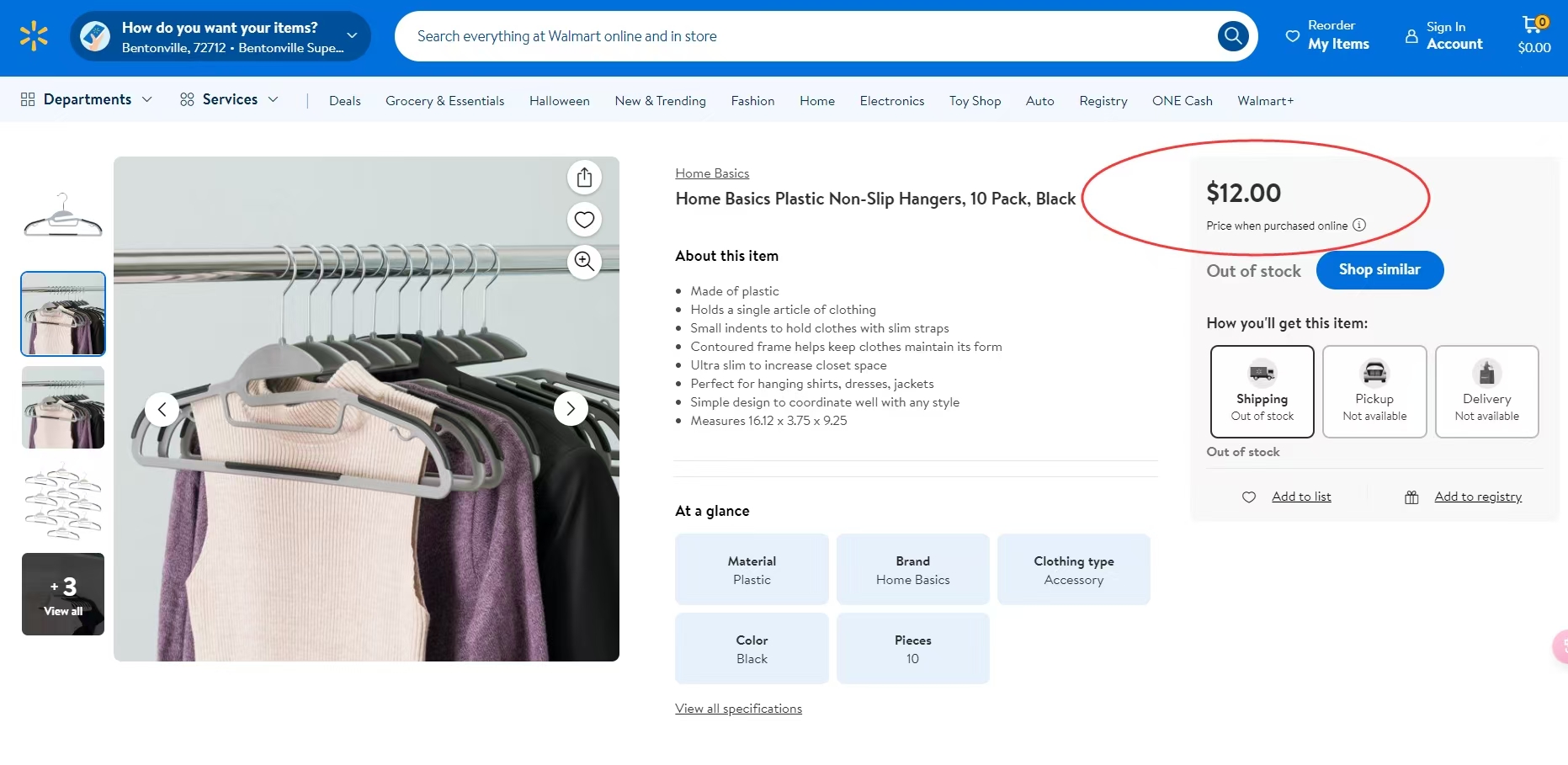Select the third clothes rack thumbnail
This screenshot has width=1568, height=765.
63,407
